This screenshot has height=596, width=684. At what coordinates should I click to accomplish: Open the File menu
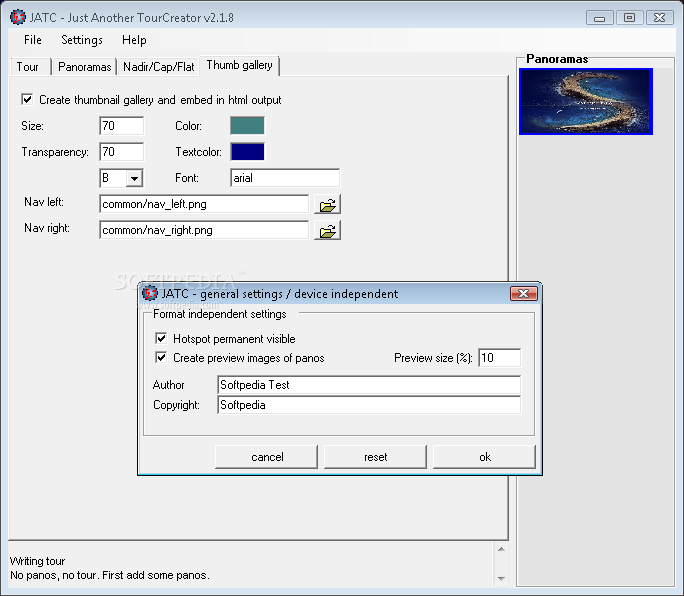point(33,40)
